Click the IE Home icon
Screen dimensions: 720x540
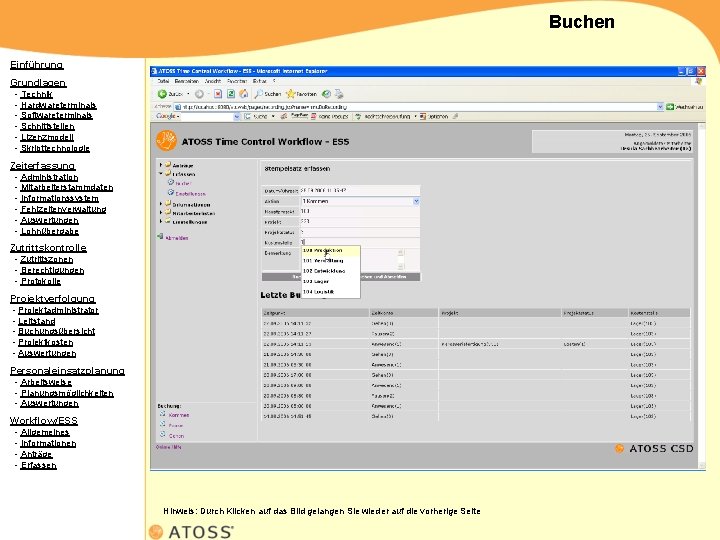click(x=243, y=94)
